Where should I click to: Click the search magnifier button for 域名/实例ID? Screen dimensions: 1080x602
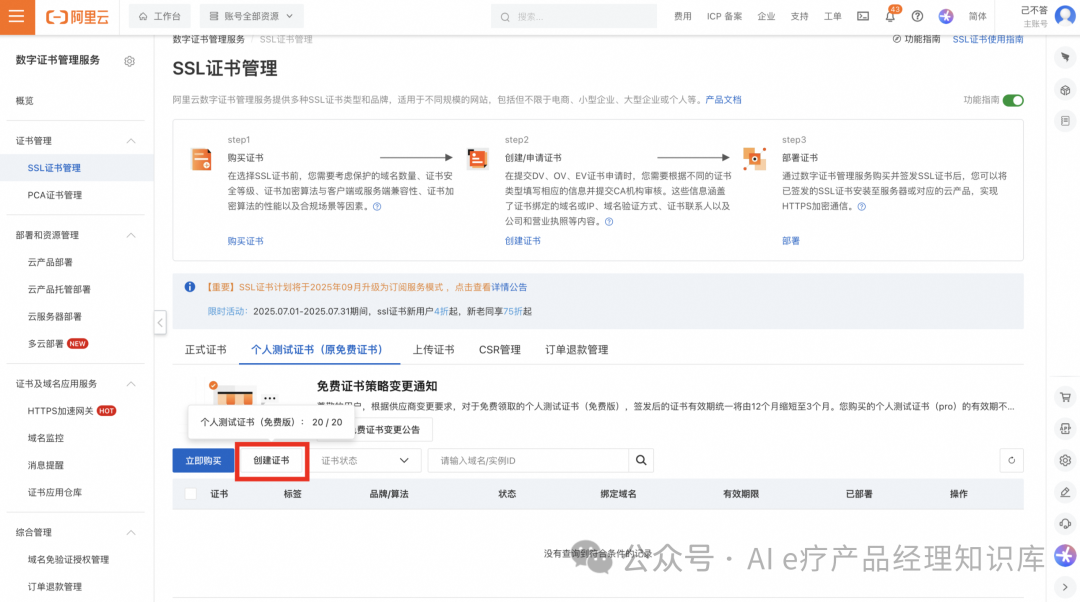tap(641, 460)
